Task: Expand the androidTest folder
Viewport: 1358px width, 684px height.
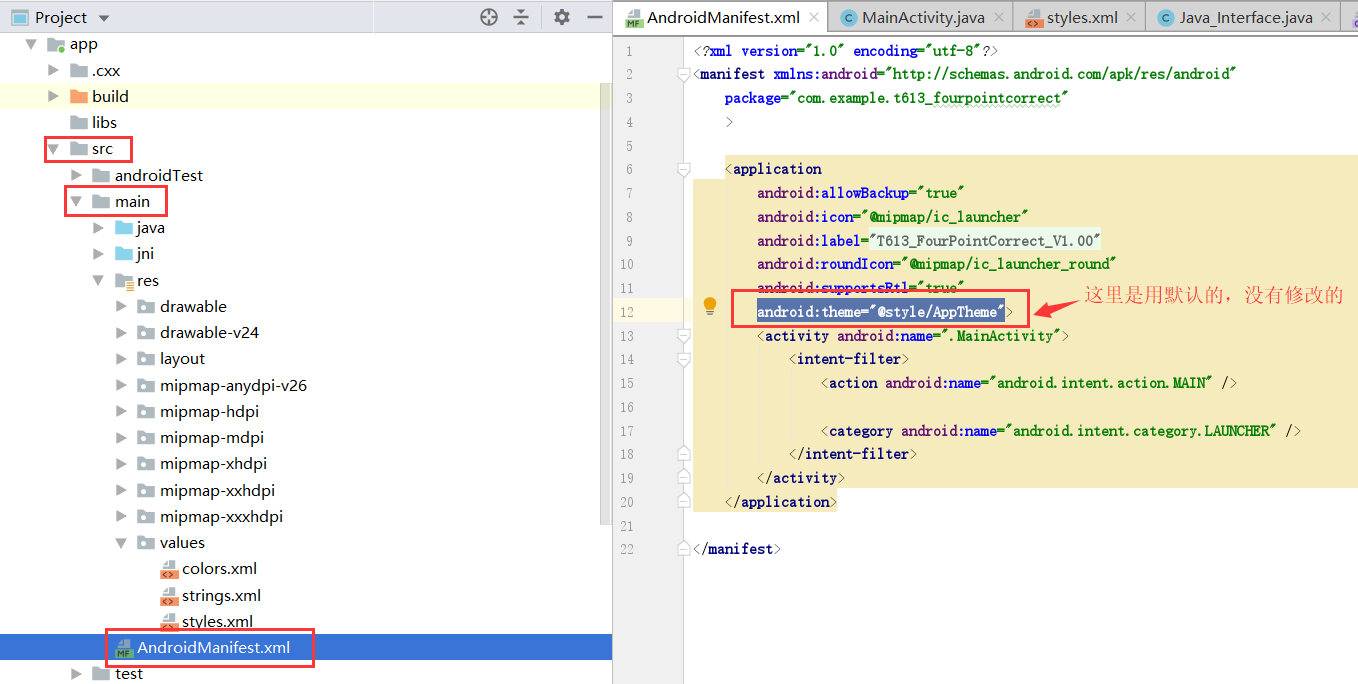Action: click(77, 174)
